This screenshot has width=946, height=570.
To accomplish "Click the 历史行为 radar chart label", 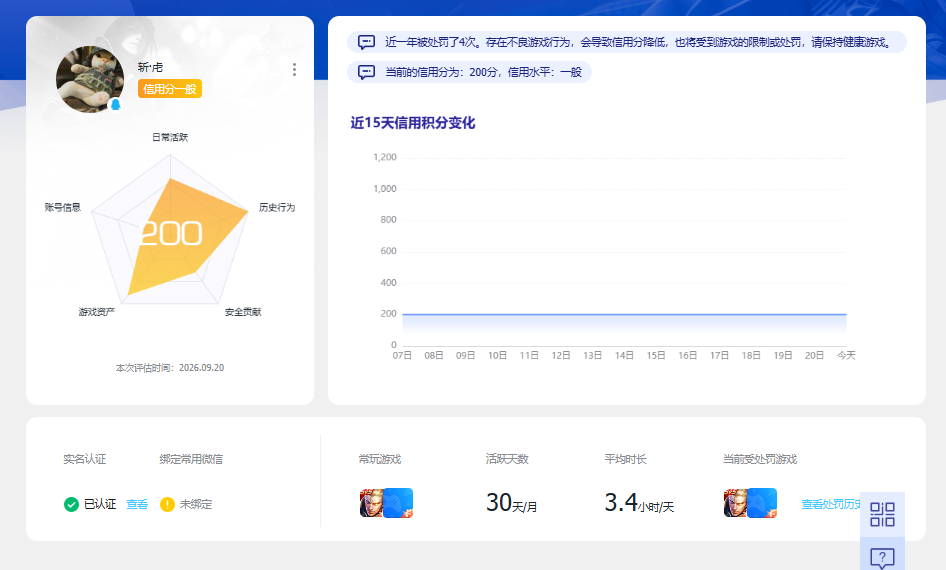I will coord(277,207).
